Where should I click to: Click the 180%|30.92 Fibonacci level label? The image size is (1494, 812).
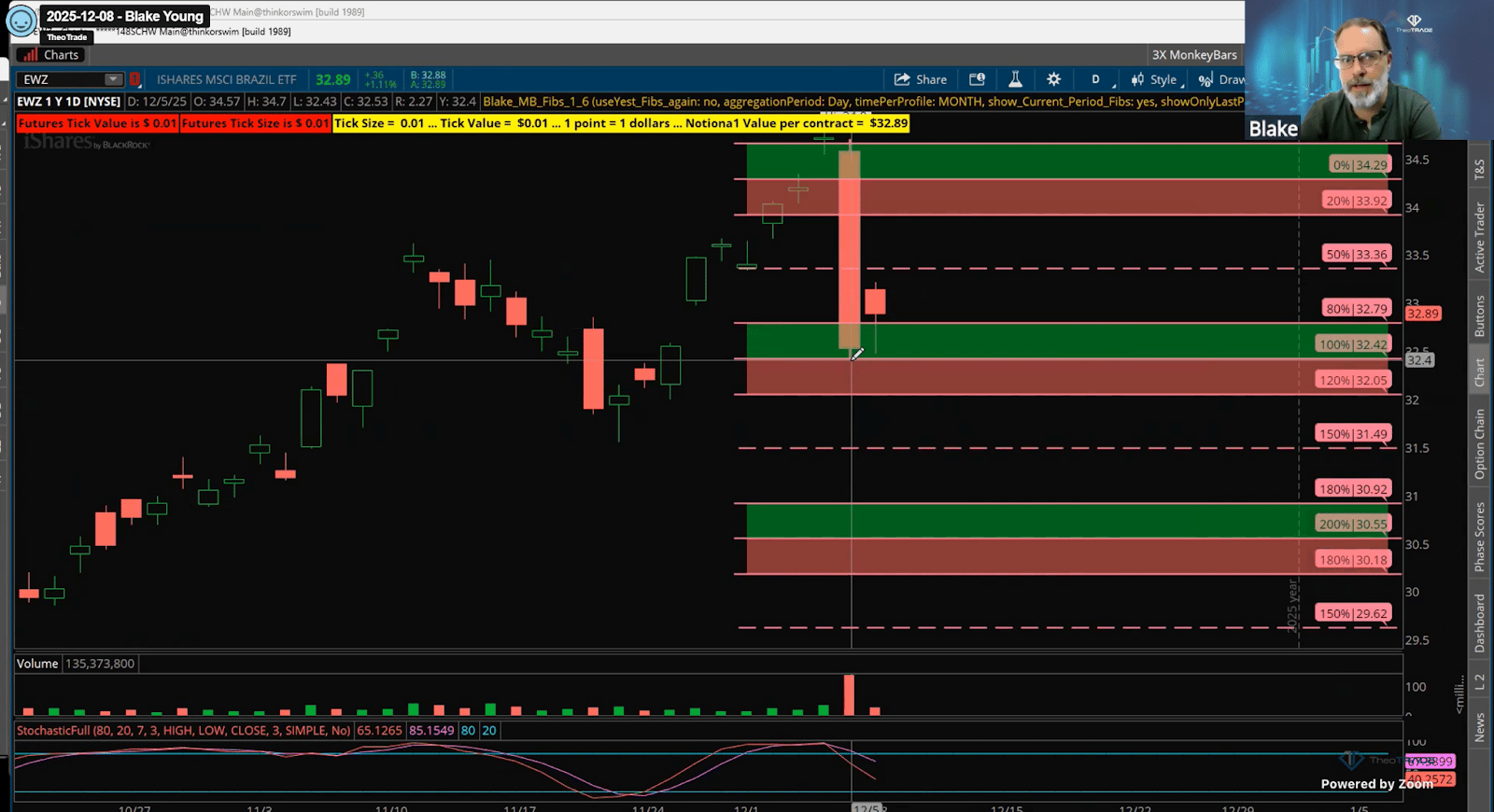tap(1353, 489)
